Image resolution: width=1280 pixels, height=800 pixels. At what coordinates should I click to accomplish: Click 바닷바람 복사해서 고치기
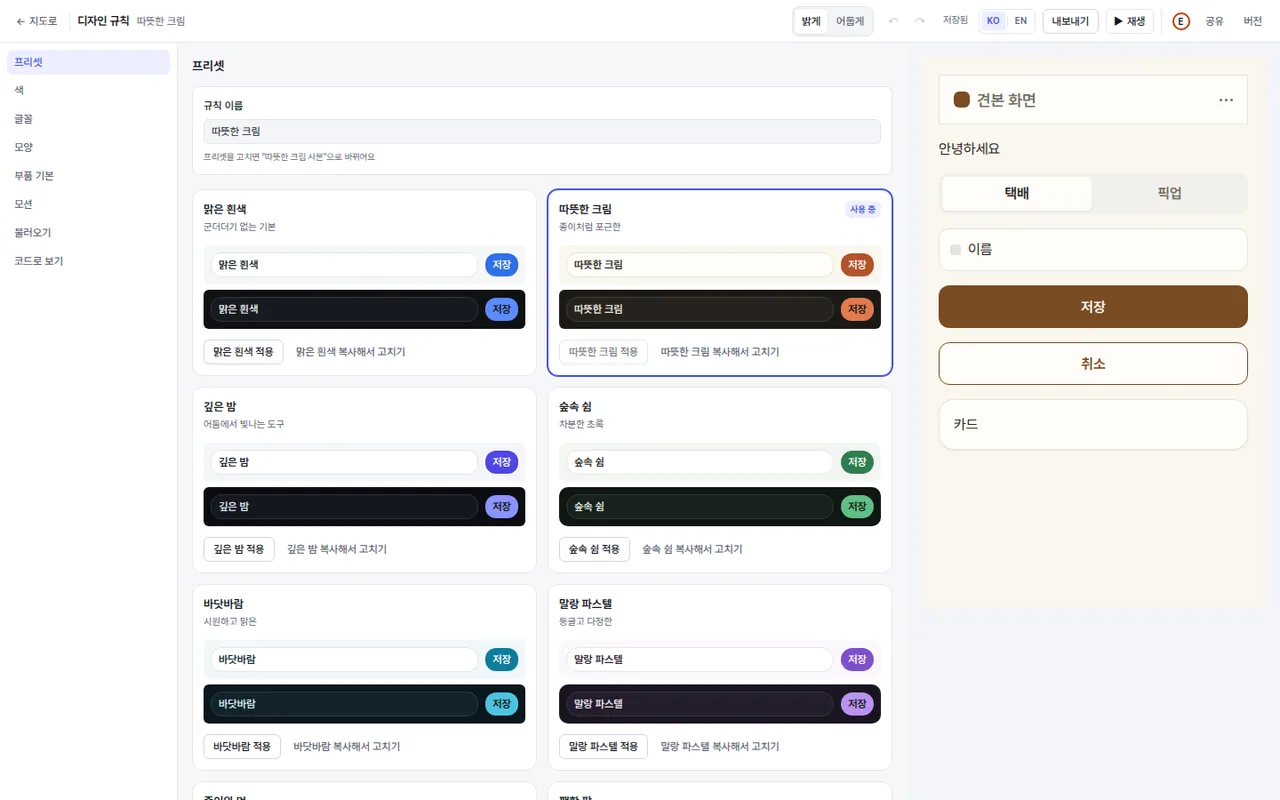[x=347, y=746]
